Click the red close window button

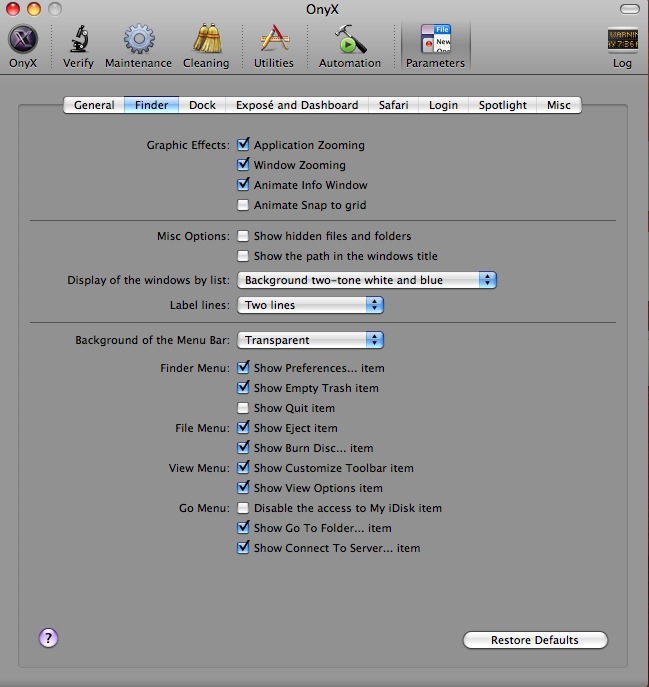coord(13,9)
